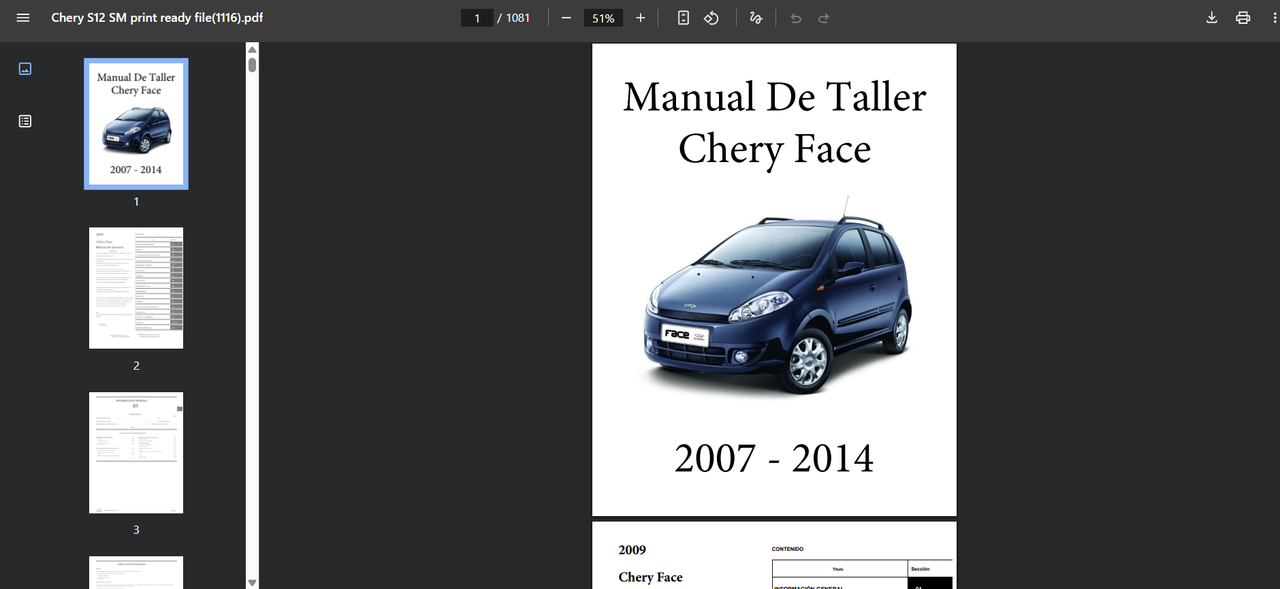
Task: Click the thumbnail label "1"
Action: coord(136,202)
